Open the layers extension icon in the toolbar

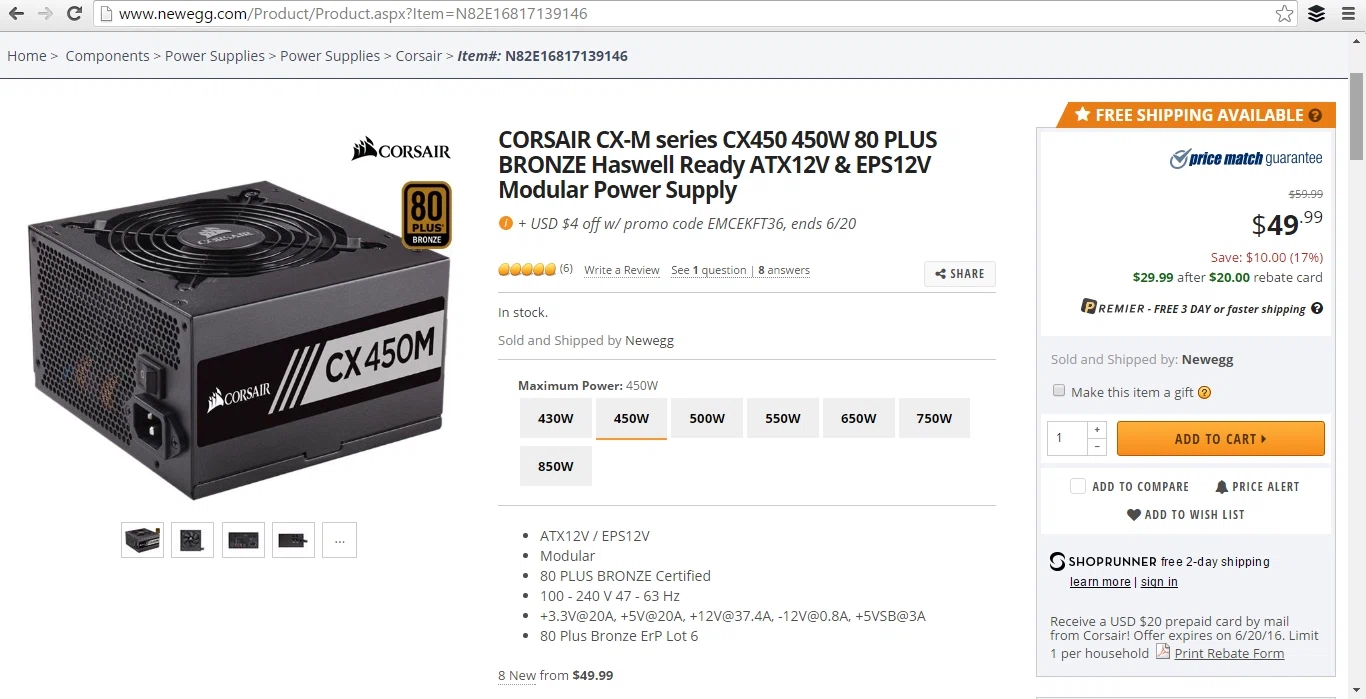click(1317, 14)
